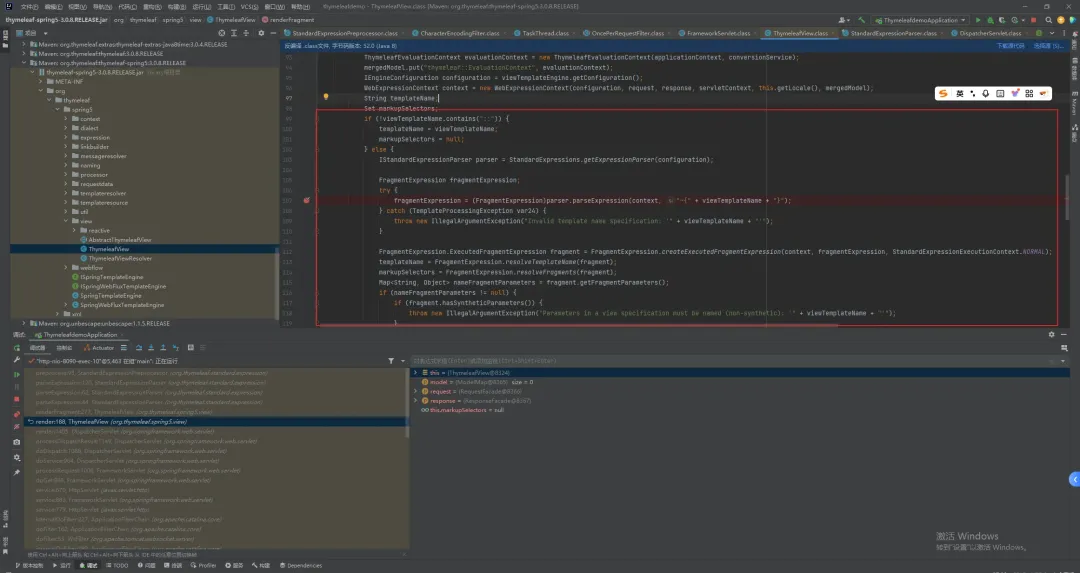Expand META-INF folder in project tree
Screen dimensions: 1080x573
(41, 81)
